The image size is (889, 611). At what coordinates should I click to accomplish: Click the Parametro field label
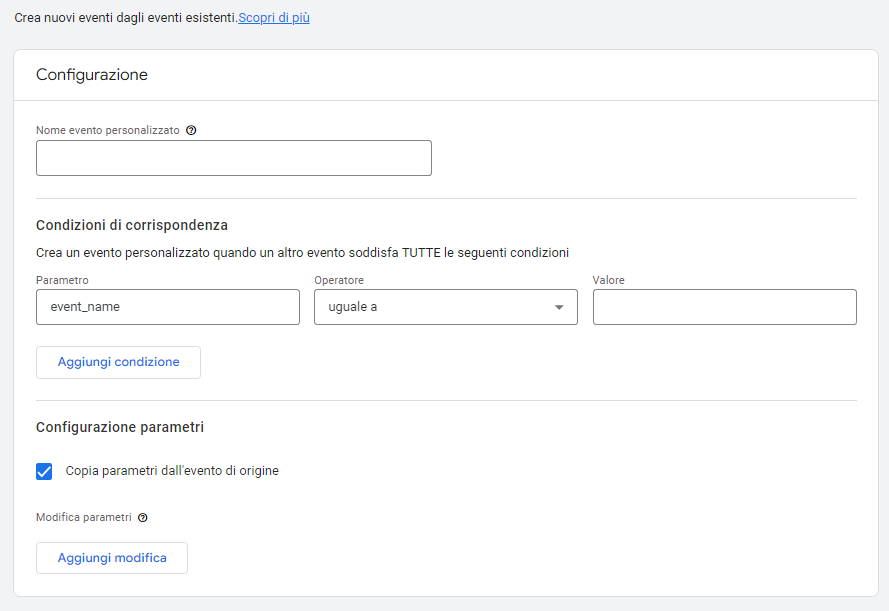coord(62,281)
